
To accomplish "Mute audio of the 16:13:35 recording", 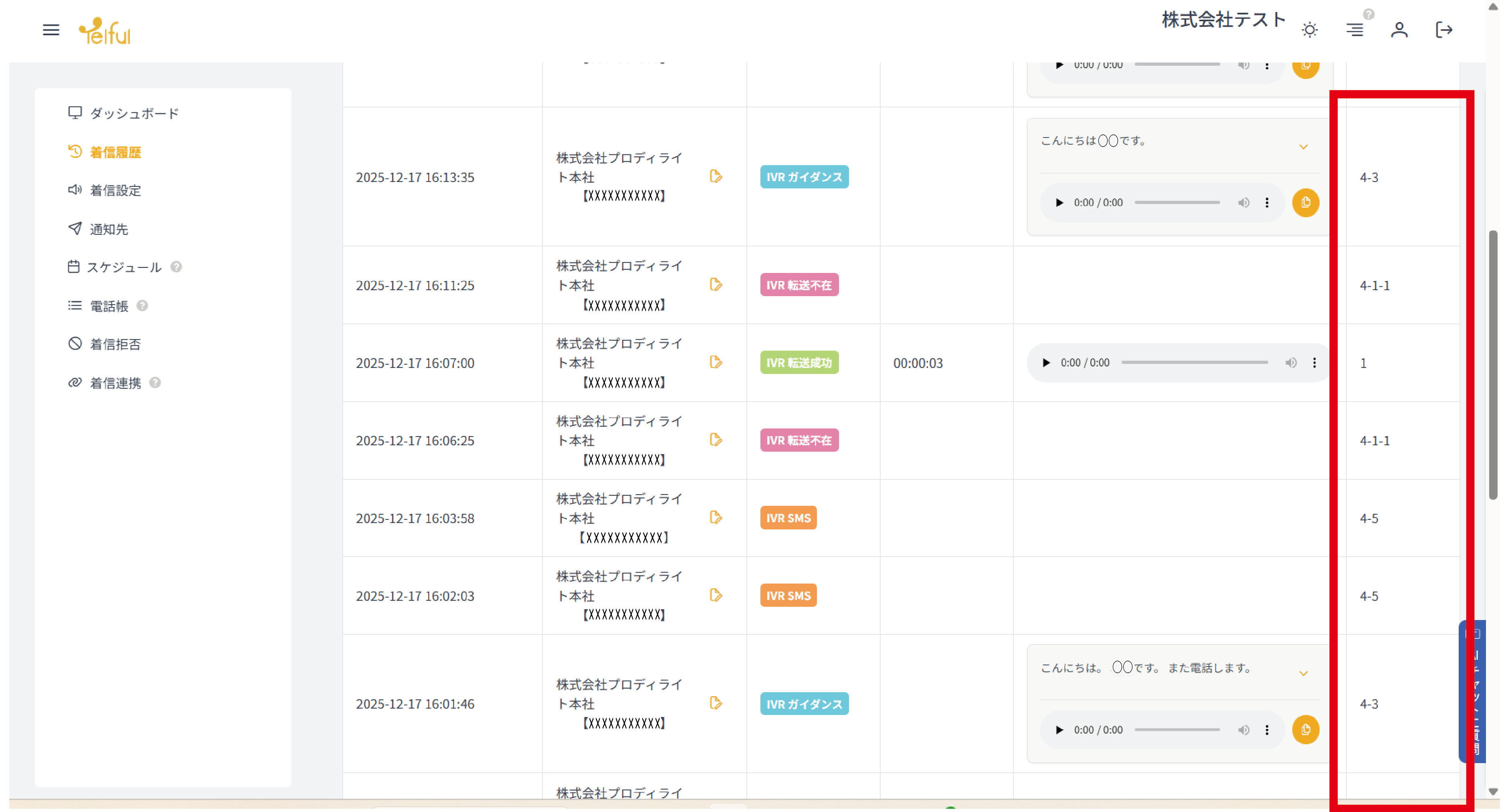I will click(1243, 203).
